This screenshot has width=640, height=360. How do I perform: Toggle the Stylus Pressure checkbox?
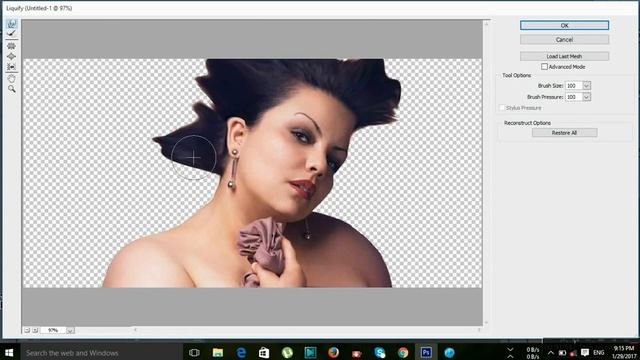pyautogui.click(x=502, y=108)
